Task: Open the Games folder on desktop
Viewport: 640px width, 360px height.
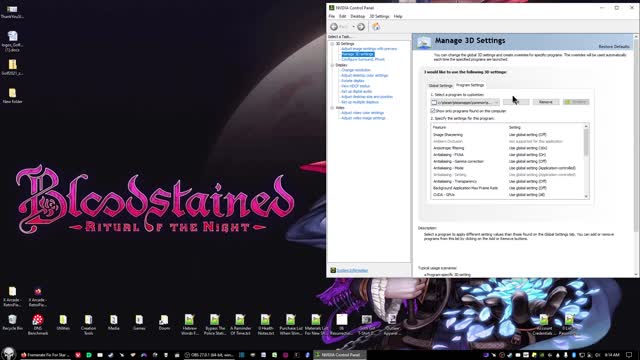Action: tap(139, 322)
